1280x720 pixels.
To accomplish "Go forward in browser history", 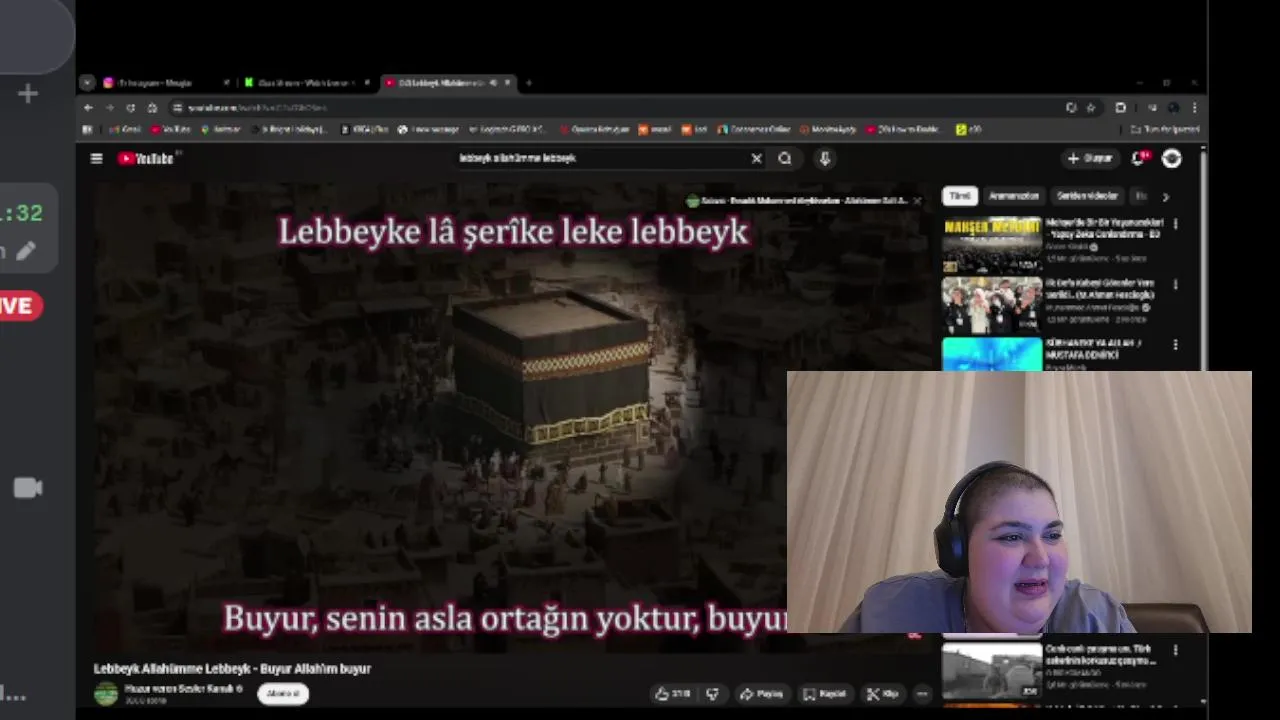I will click(x=109, y=108).
